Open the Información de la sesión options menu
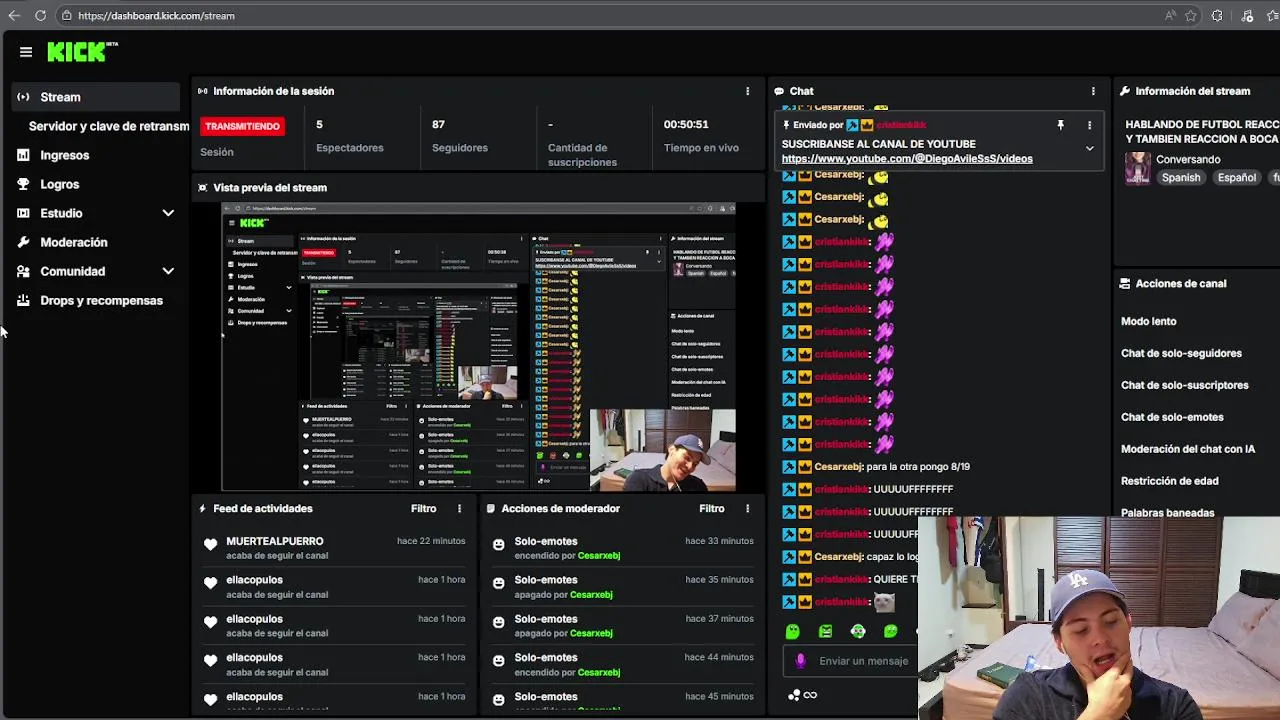The width and height of the screenshot is (1280, 720). click(747, 91)
